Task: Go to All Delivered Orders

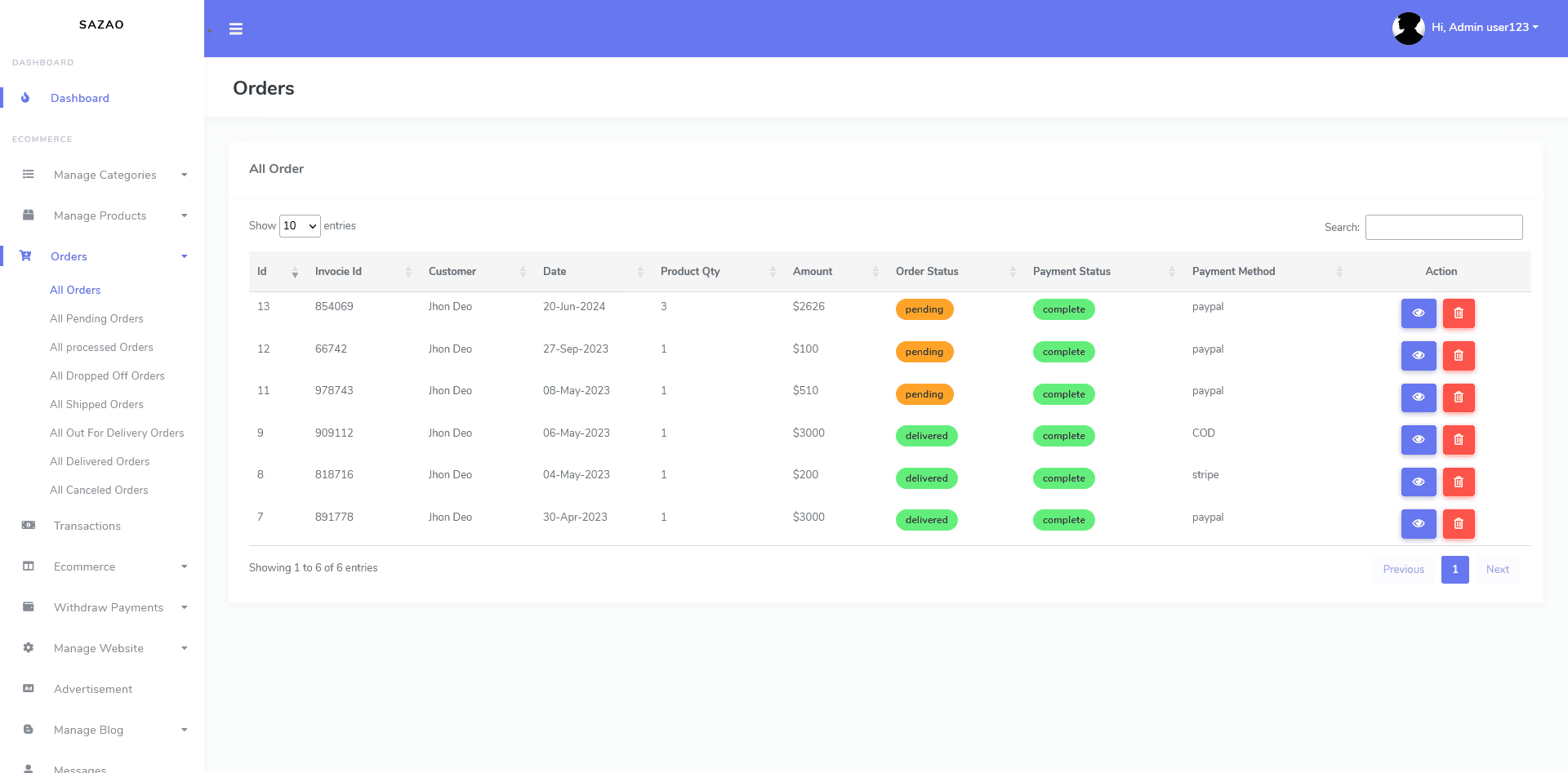Action: pos(100,461)
